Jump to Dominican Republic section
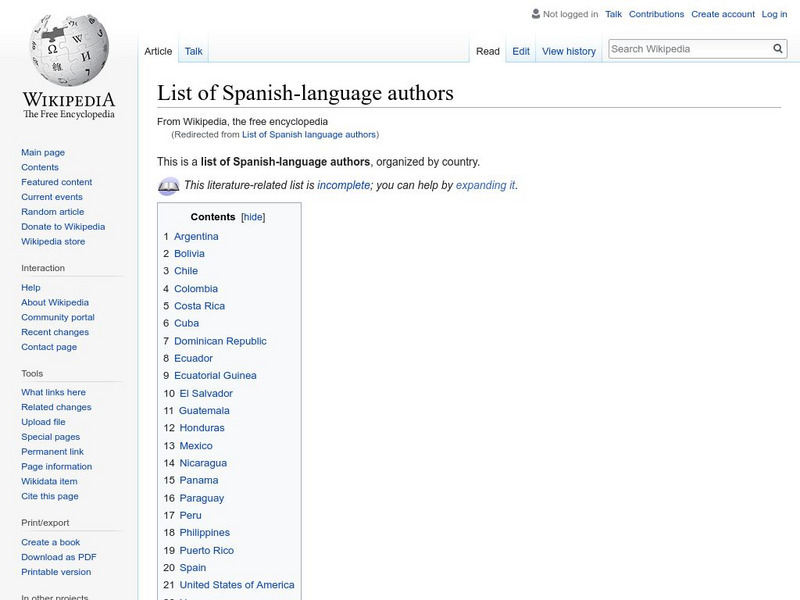800x600 pixels. (220, 341)
